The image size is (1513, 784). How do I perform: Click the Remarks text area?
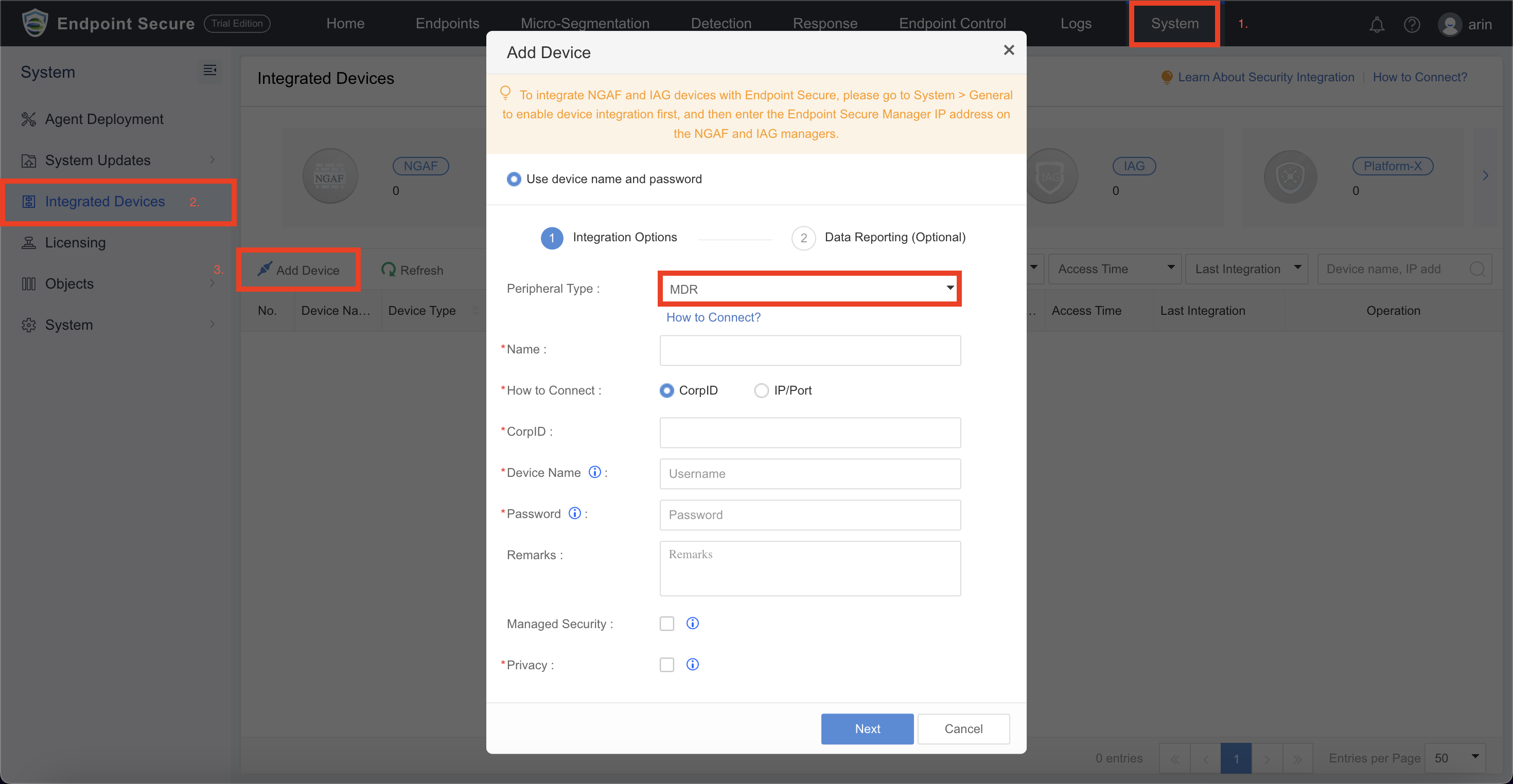pyautogui.click(x=810, y=568)
